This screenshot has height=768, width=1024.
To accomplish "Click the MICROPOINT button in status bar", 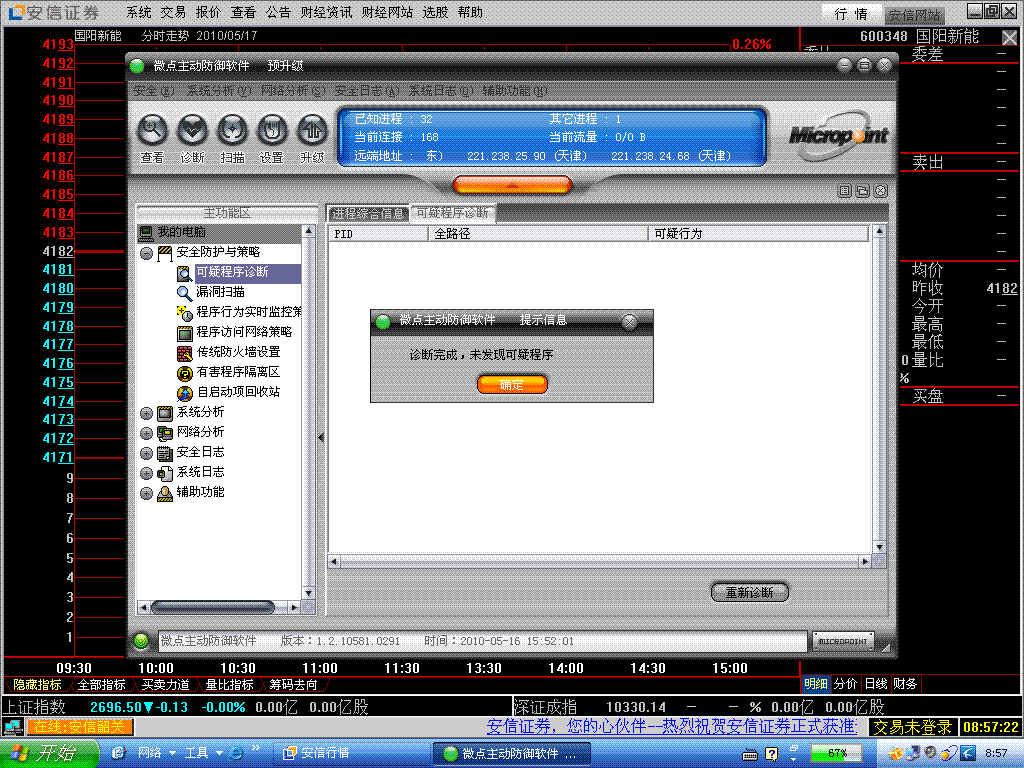I will 843,641.
